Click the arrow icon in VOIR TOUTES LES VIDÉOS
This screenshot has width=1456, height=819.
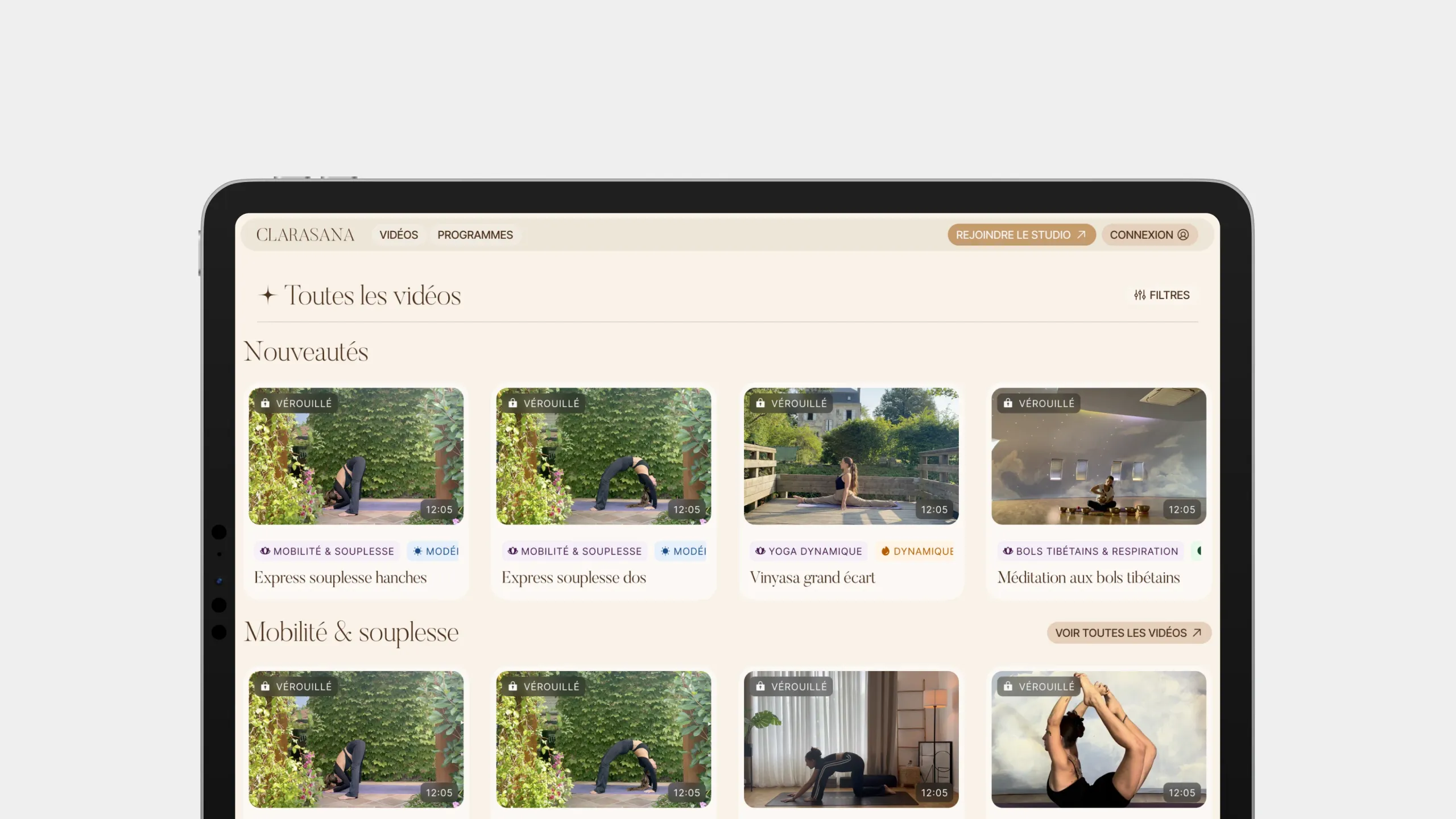[x=1197, y=632]
